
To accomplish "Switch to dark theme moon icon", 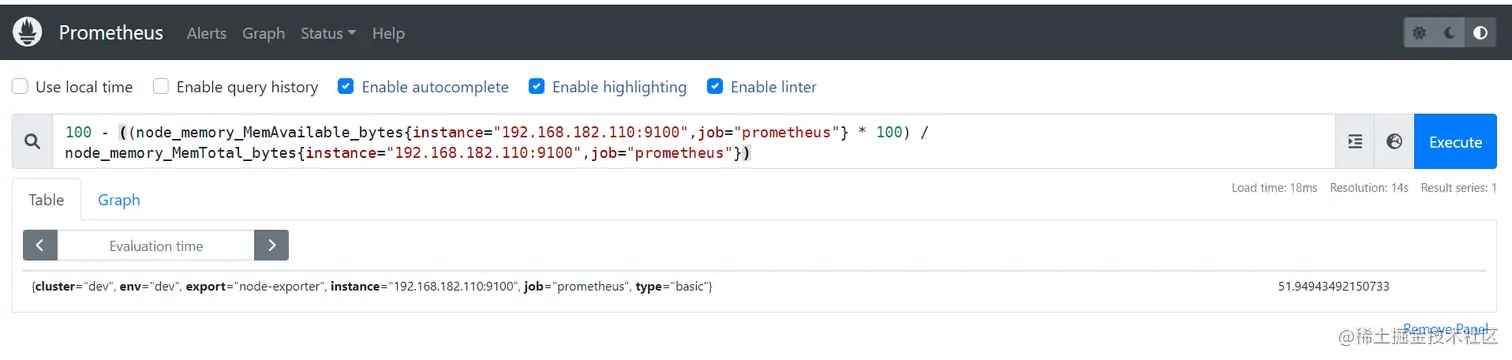I will (x=1450, y=33).
